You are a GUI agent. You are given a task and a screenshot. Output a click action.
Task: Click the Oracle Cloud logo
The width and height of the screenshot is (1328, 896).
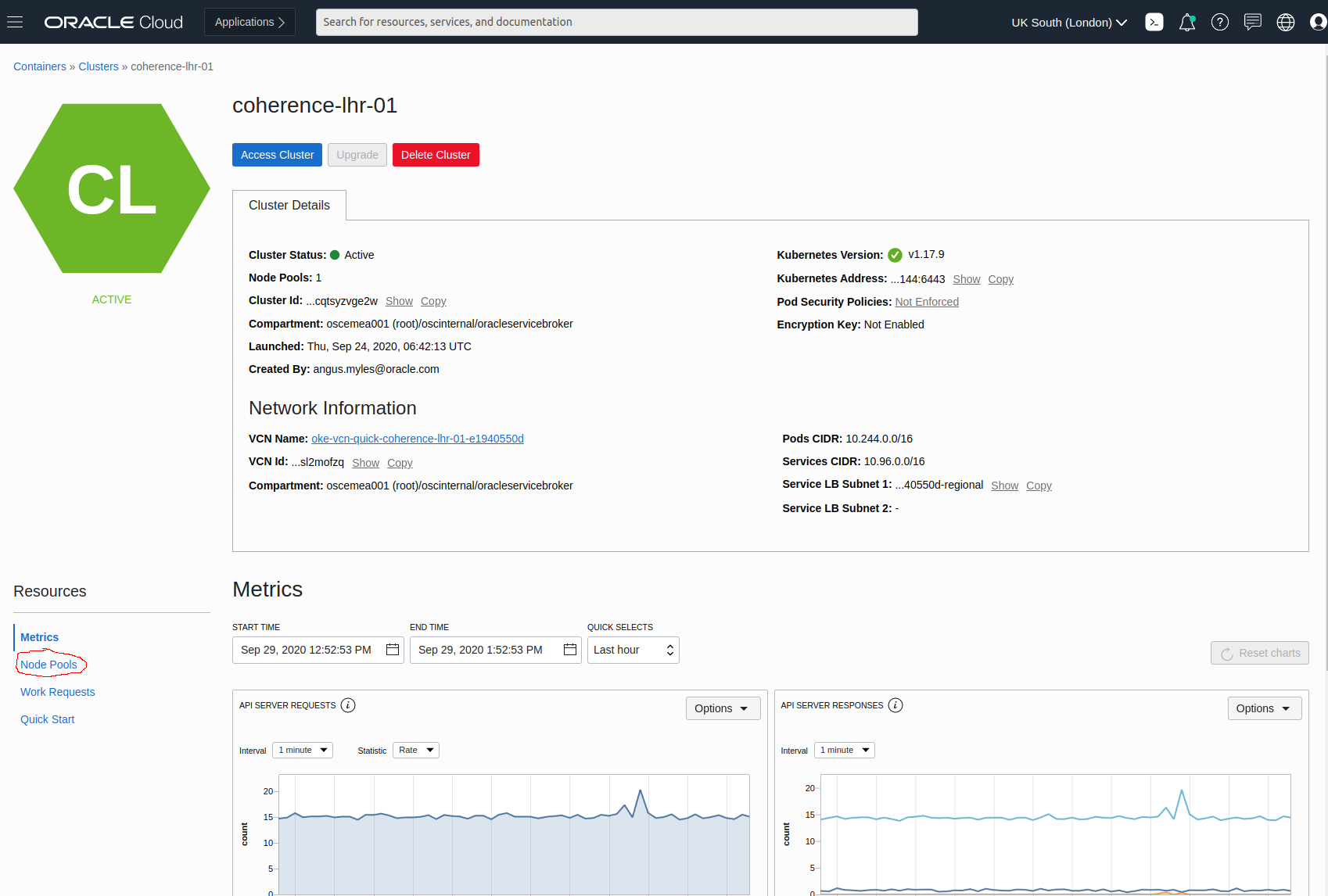click(x=113, y=22)
